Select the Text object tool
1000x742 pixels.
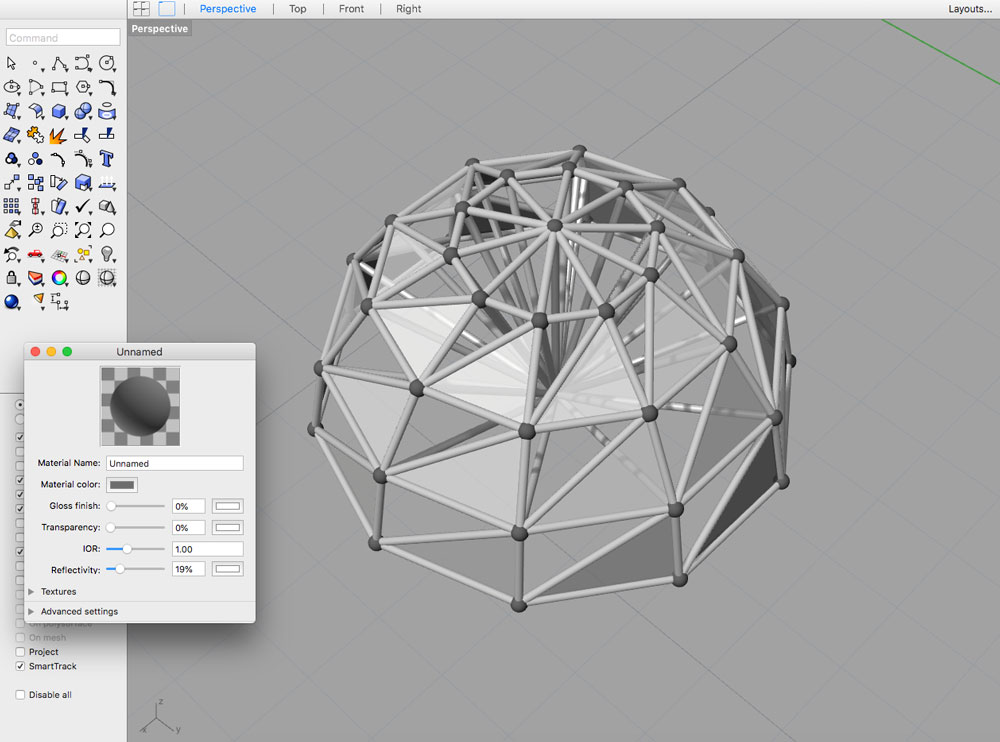point(107,158)
